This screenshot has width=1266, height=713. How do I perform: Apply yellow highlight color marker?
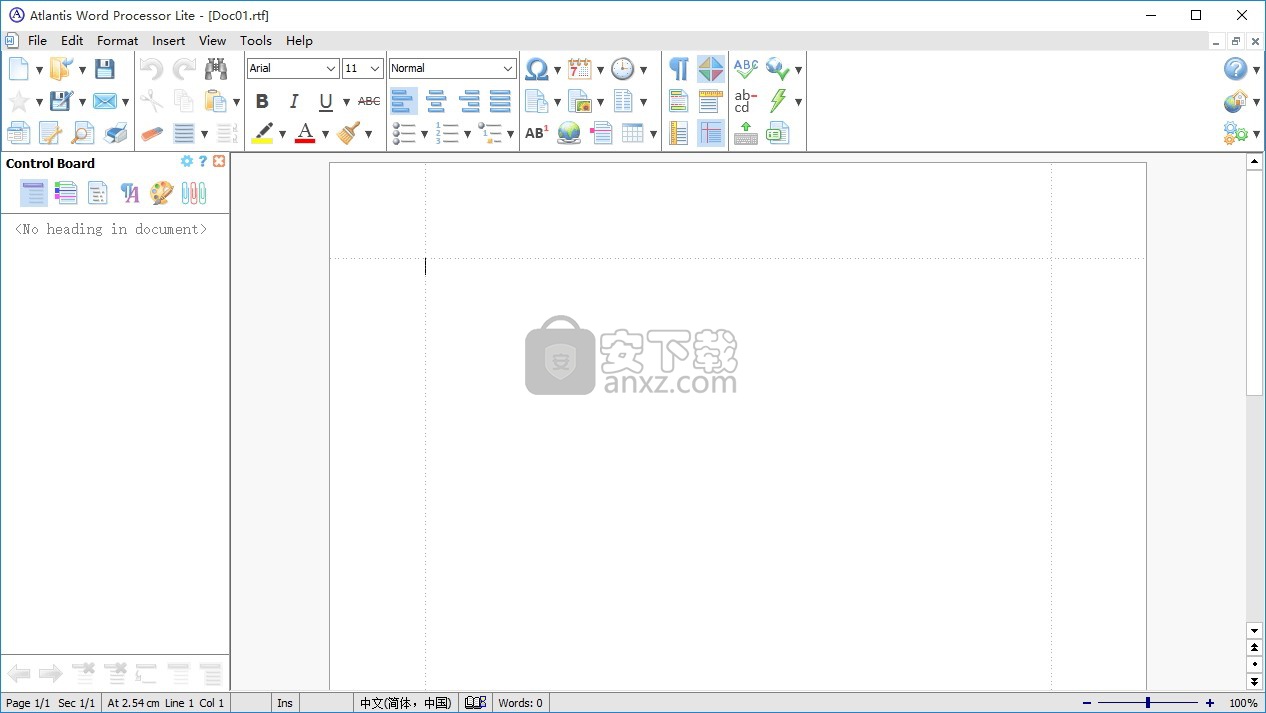tap(262, 133)
